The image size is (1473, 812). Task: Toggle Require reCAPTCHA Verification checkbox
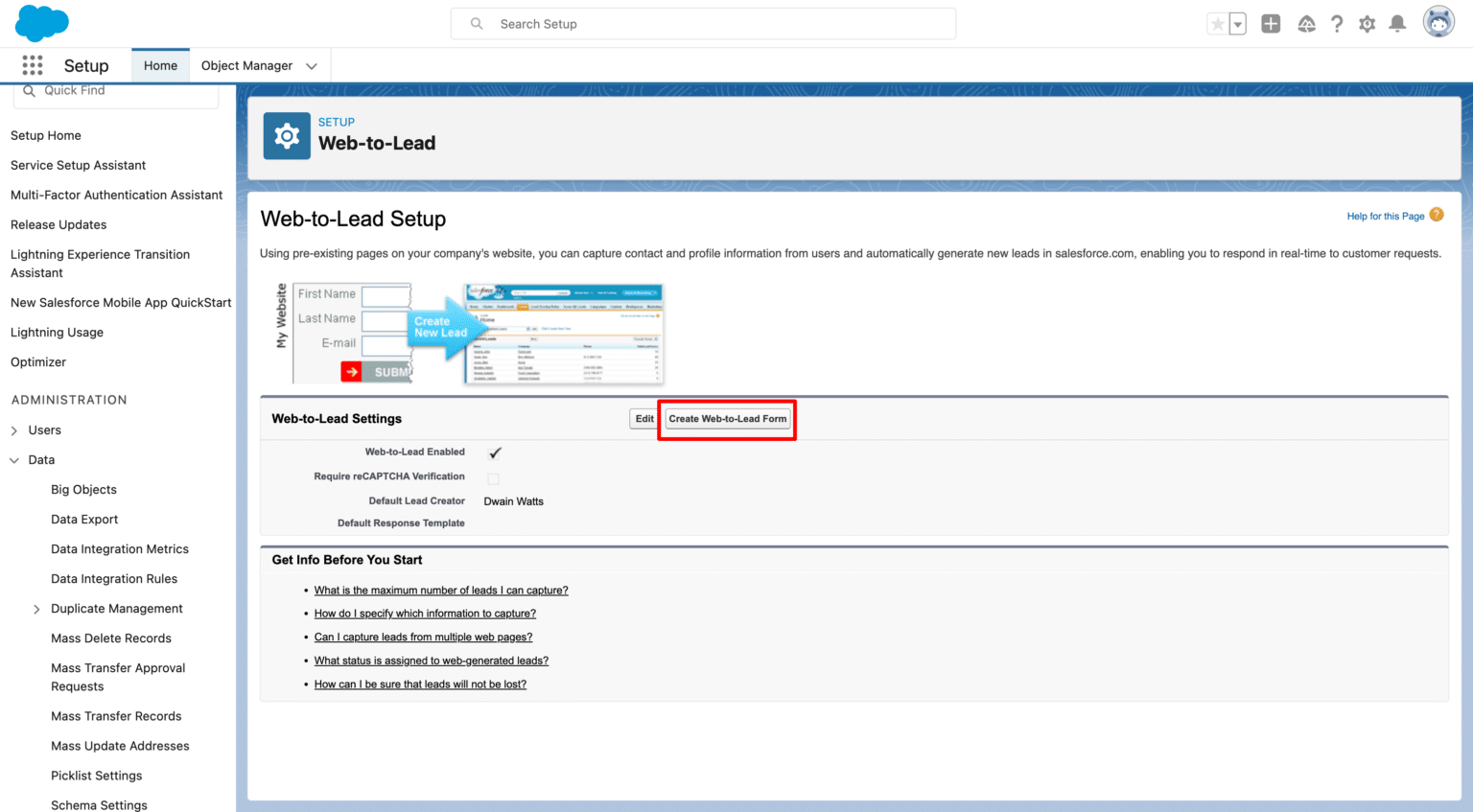[x=493, y=477]
